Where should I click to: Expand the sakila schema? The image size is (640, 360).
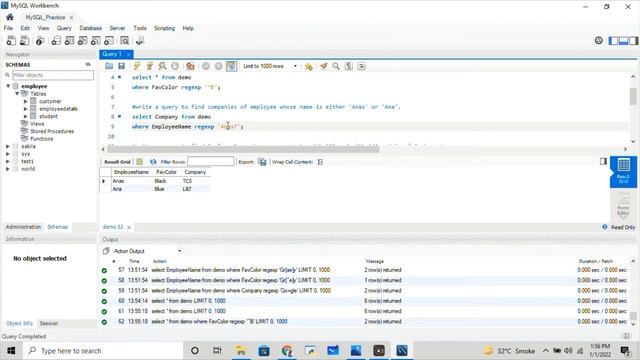[8, 146]
